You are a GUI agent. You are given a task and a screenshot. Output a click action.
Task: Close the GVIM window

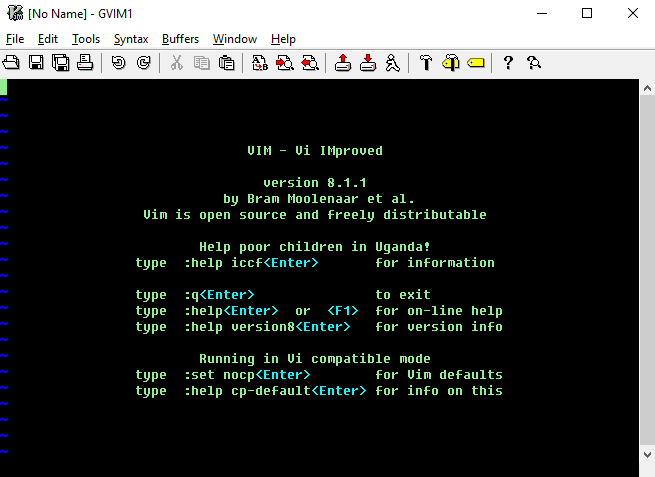point(632,13)
